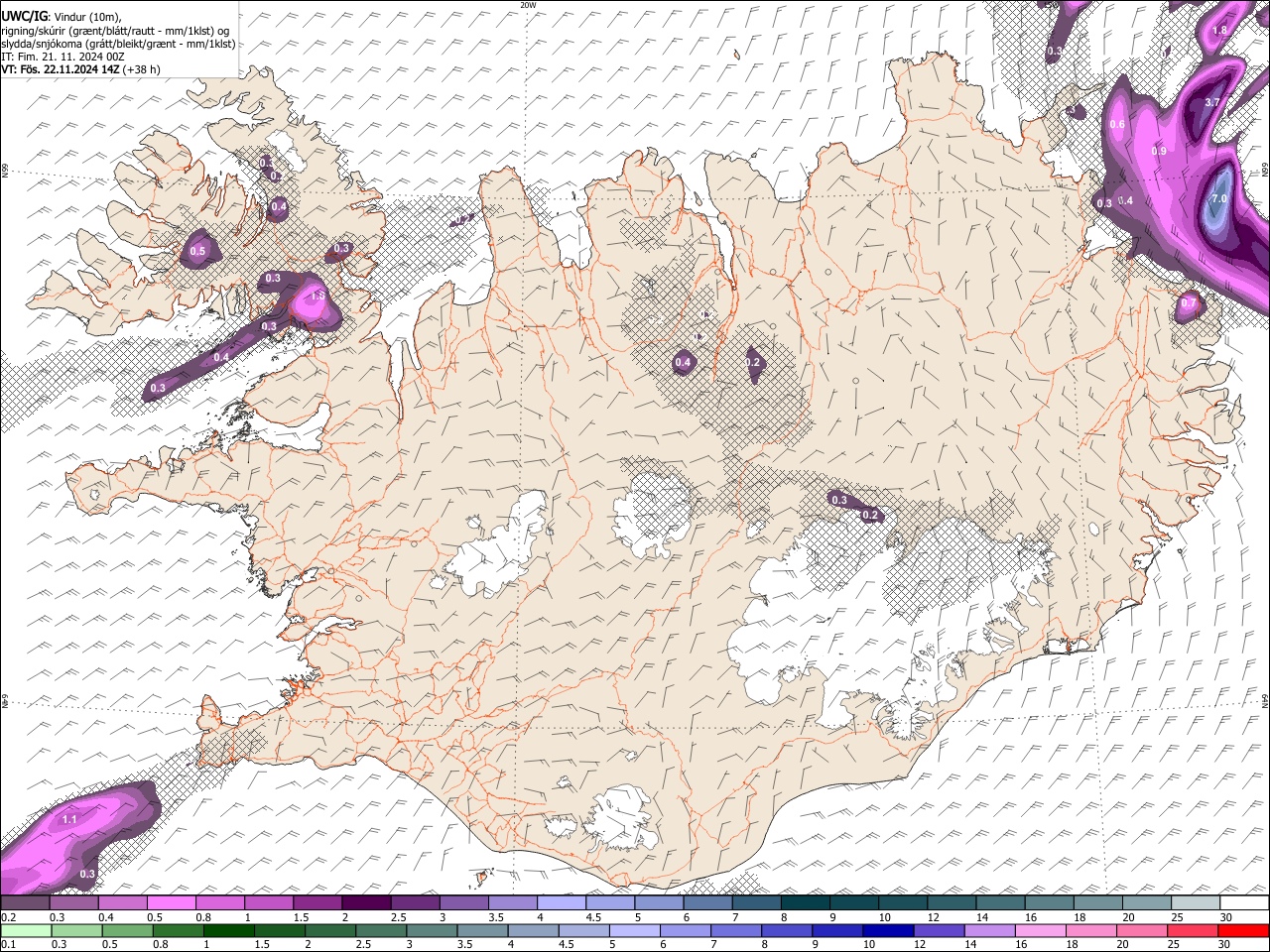Image resolution: width=1270 pixels, height=952 pixels.
Task: Select the 1.1 value in the southwest sea
Action: click(x=69, y=820)
